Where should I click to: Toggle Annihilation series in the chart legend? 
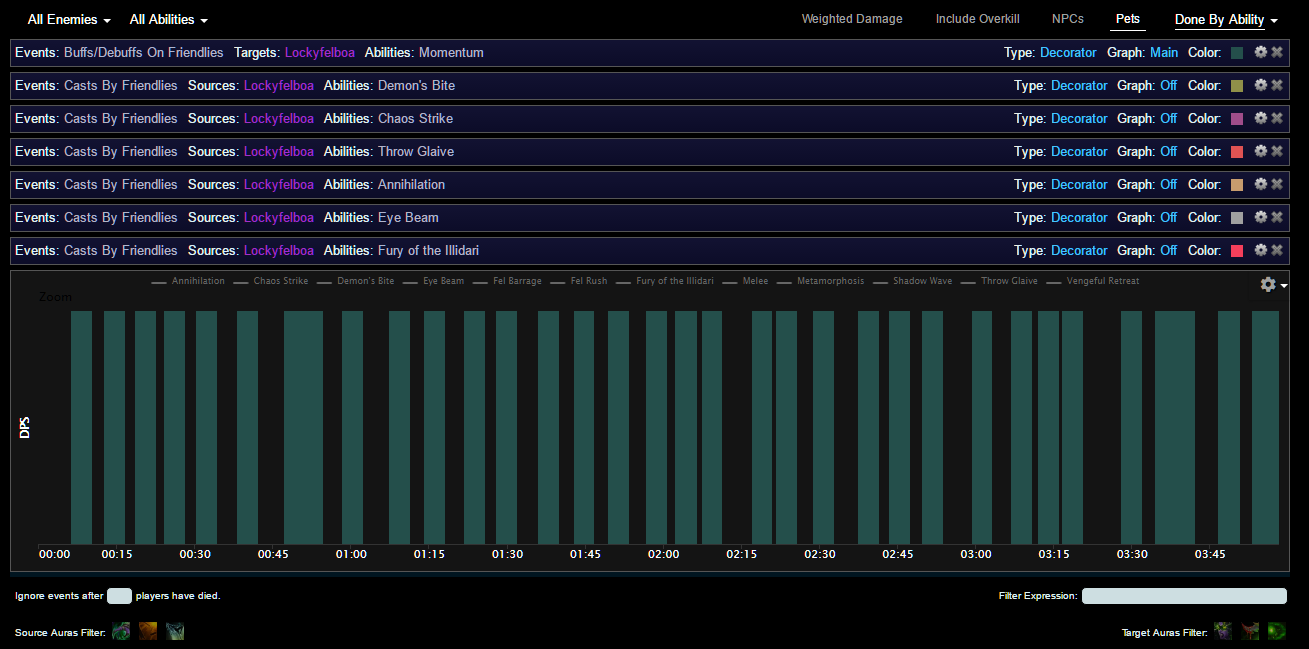(188, 281)
